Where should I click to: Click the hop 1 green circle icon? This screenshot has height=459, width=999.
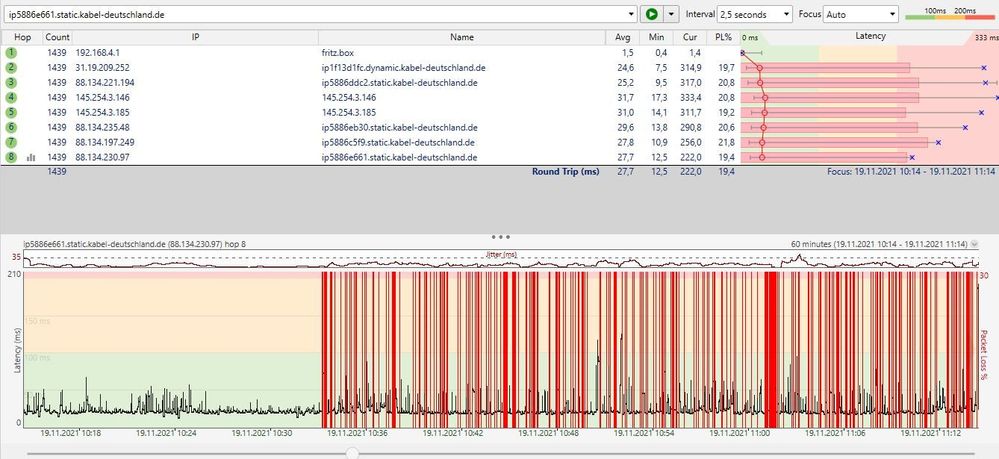click(11, 51)
